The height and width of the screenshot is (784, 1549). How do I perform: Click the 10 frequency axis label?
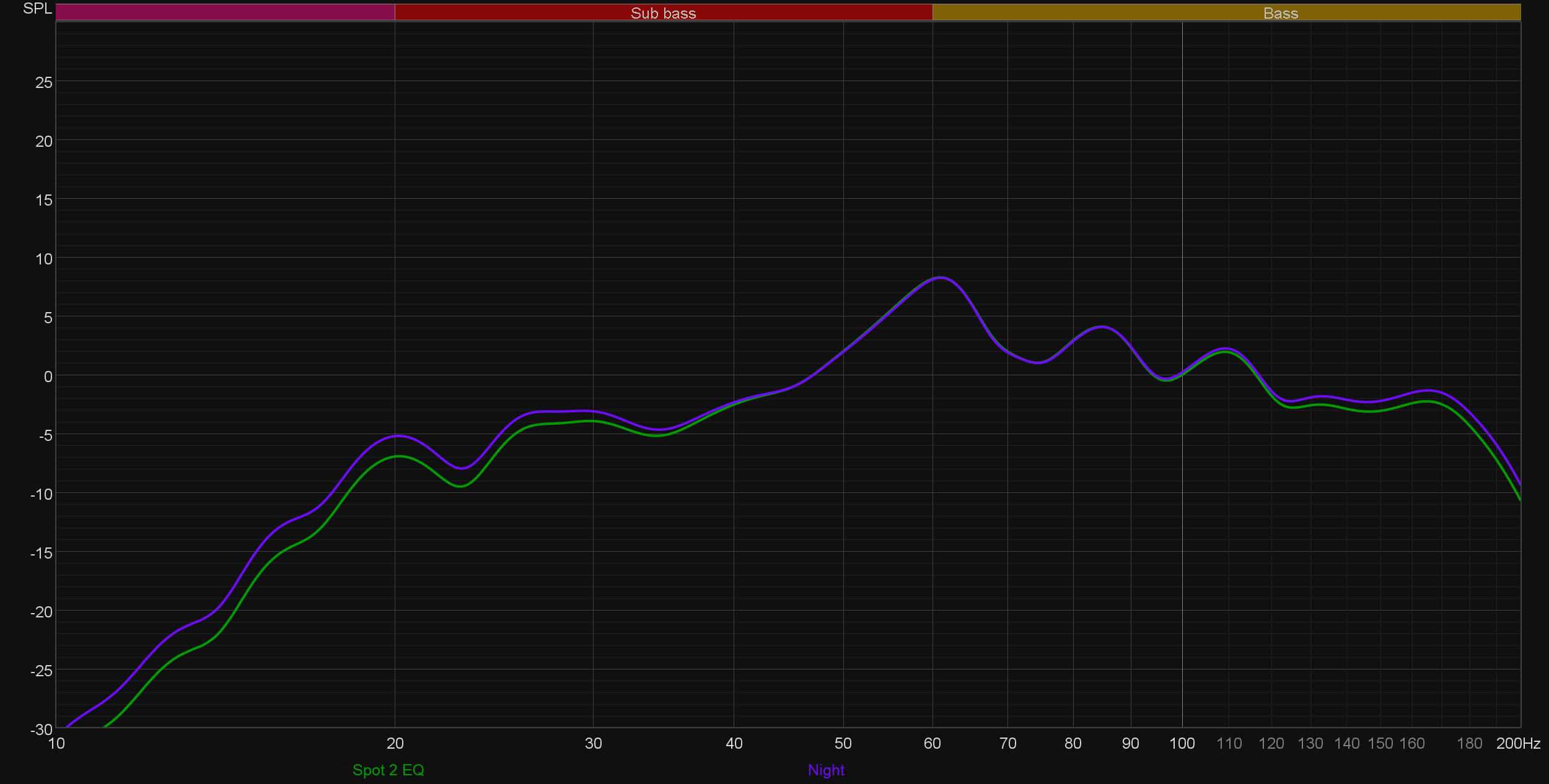tap(56, 743)
